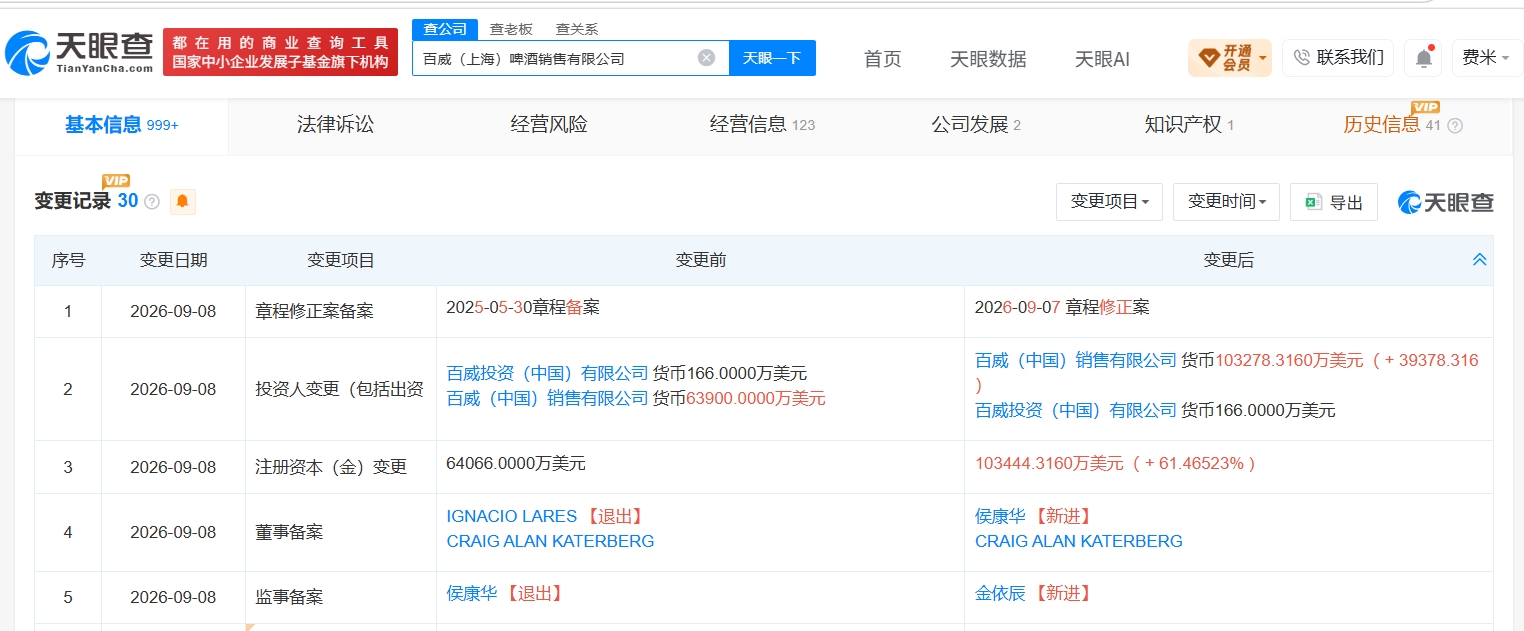Click 开通会员 VIP diamond button
The image size is (1524, 631).
[x=1229, y=58]
